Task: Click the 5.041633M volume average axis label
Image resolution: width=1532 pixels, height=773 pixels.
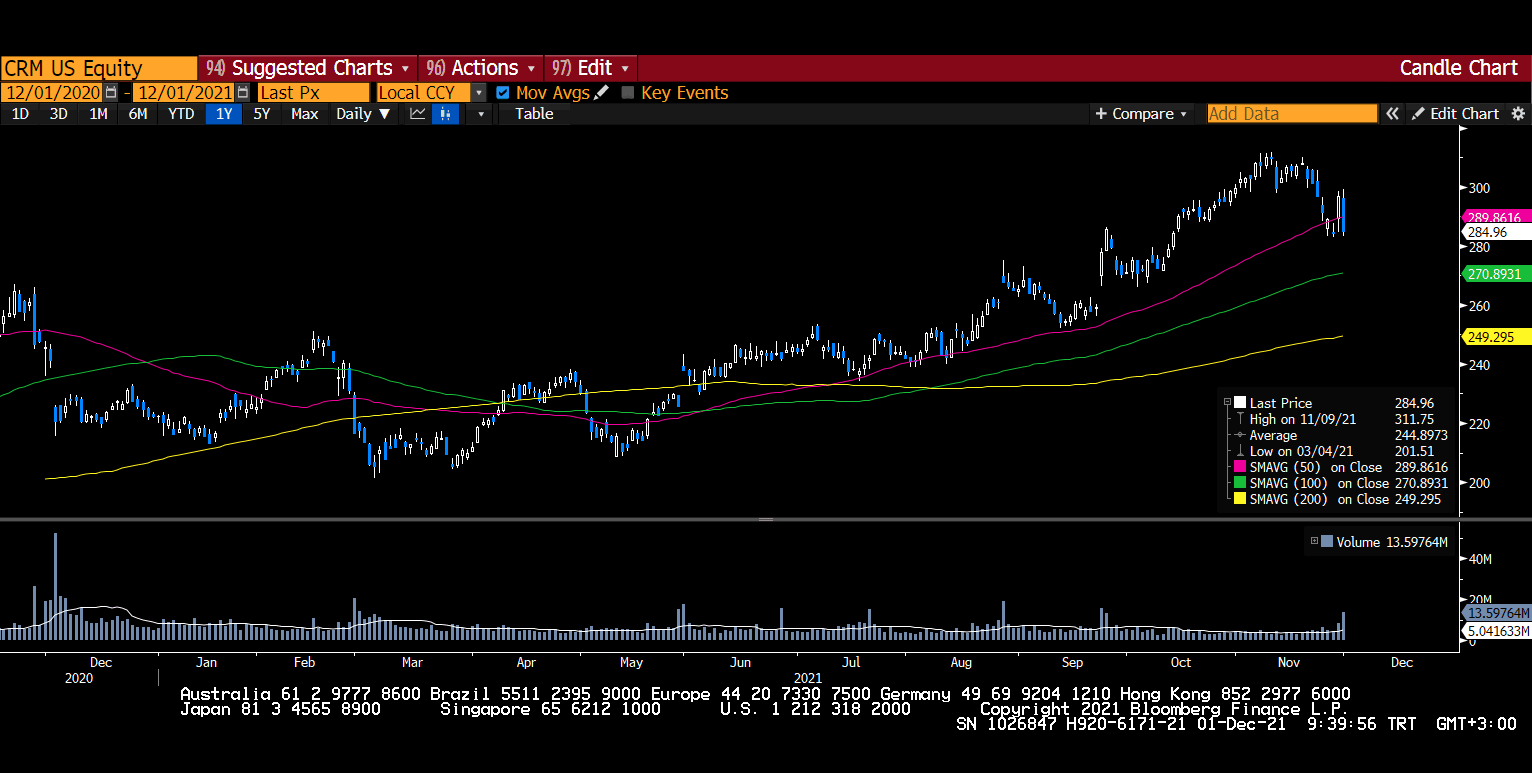Action: (x=1497, y=631)
